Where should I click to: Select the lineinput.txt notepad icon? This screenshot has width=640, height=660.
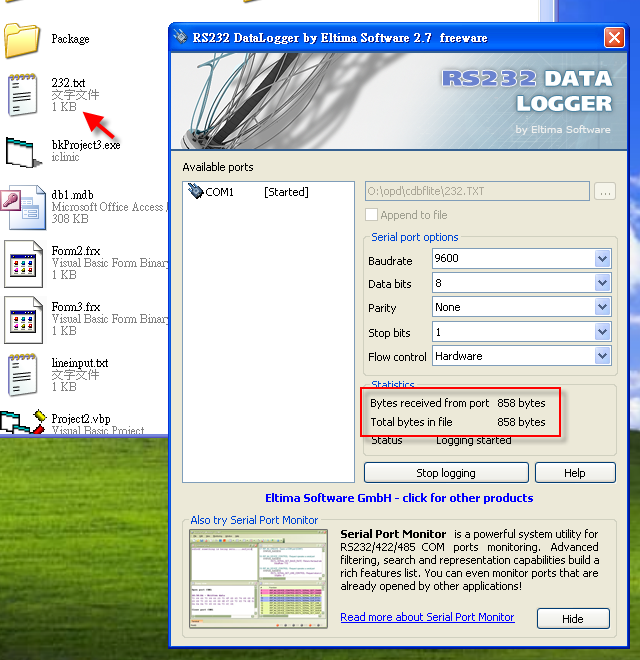(x=22, y=375)
